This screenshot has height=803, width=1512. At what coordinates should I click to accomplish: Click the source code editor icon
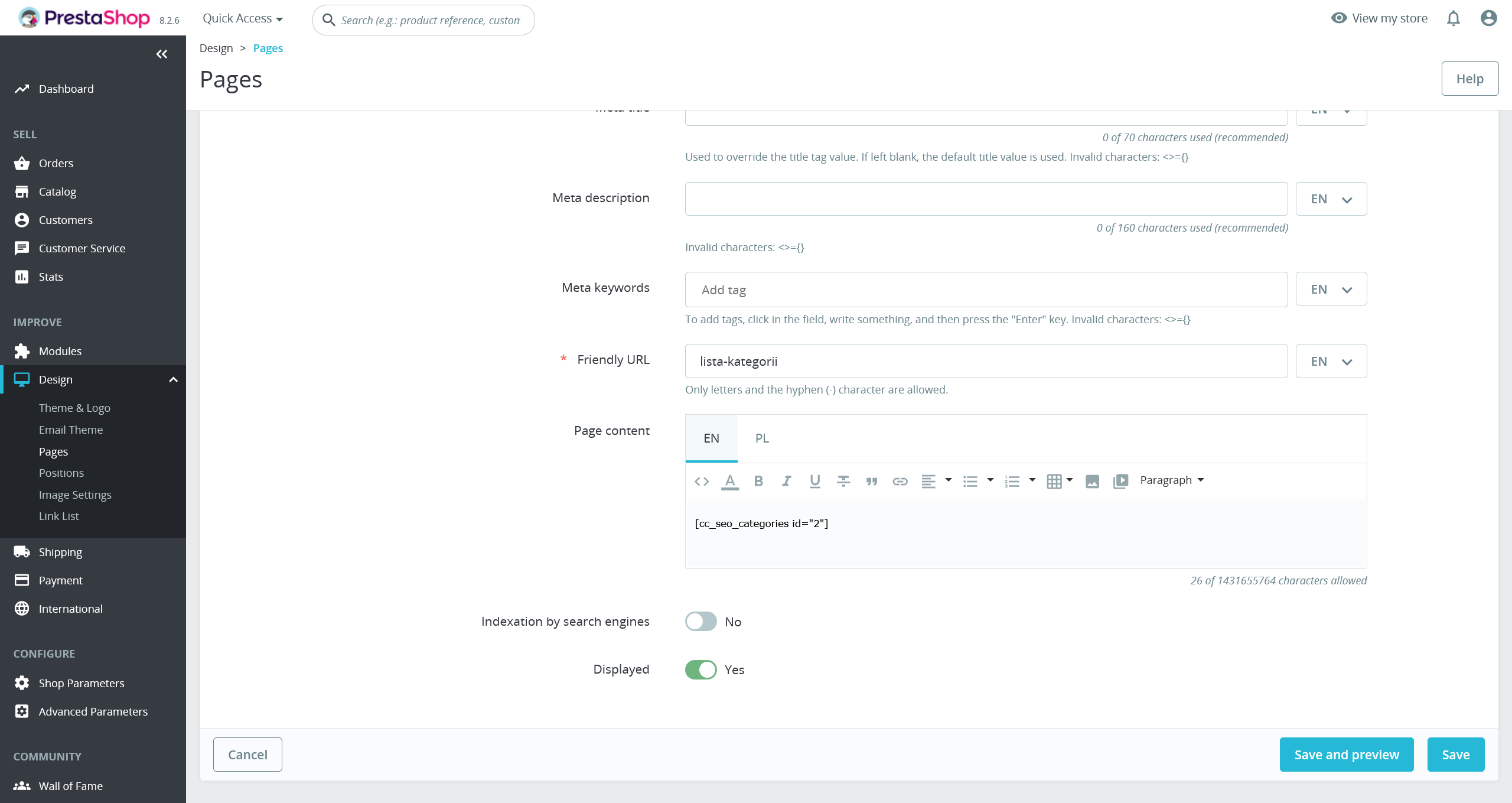702,481
